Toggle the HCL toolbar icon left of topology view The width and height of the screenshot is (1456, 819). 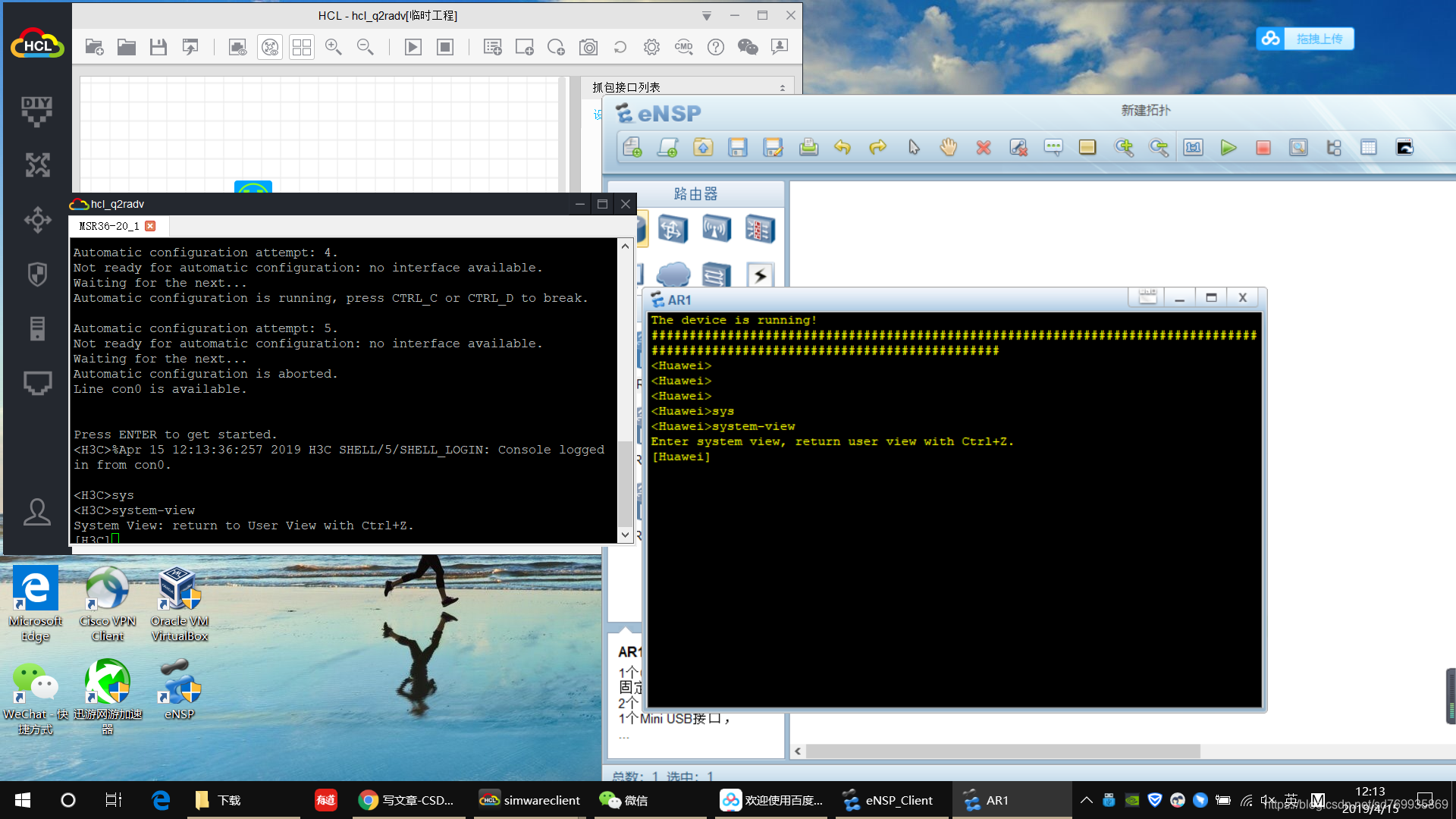(237, 47)
